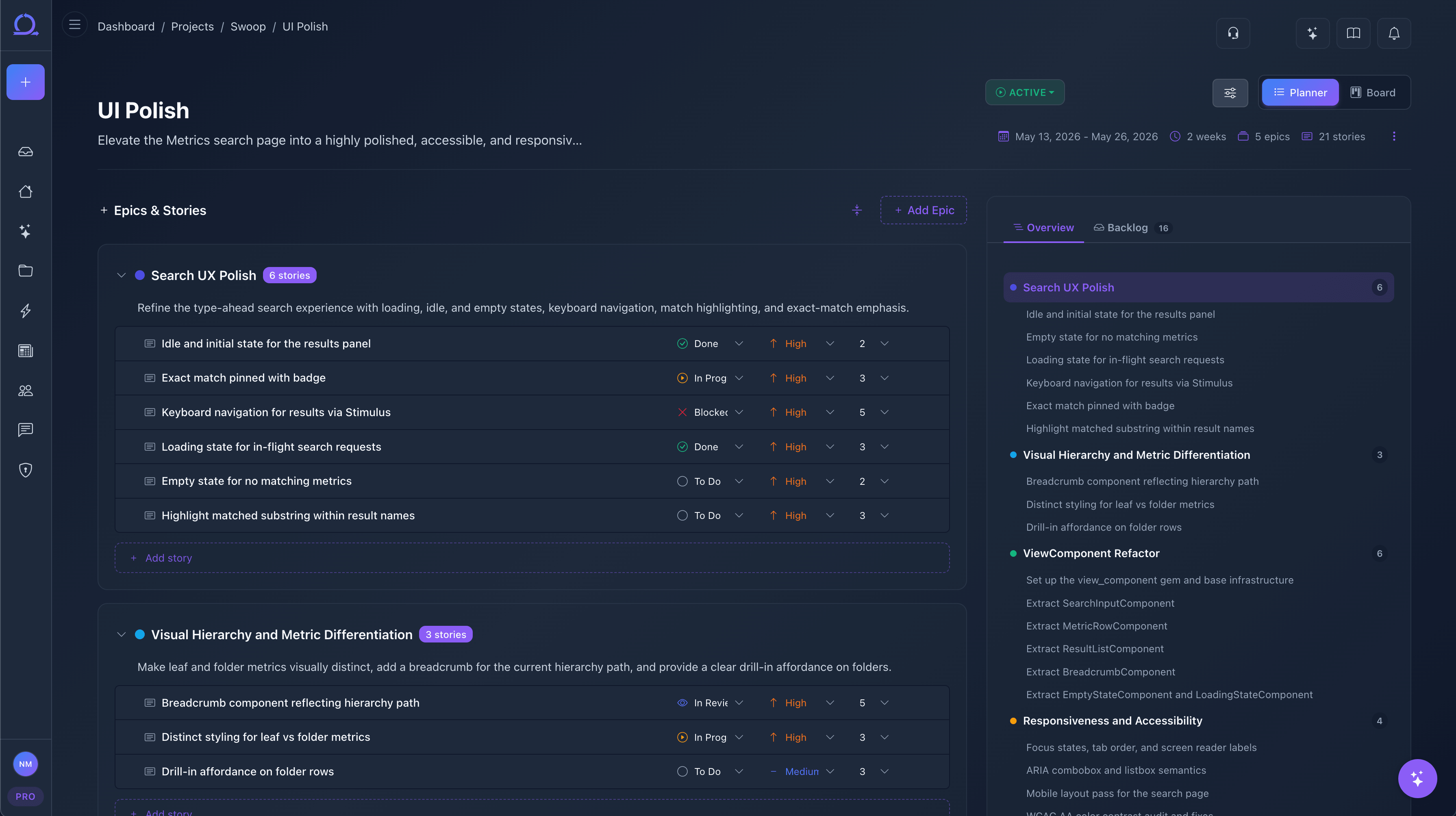Viewport: 1456px width, 816px height.
Task: Click the app logo icon
Action: pos(26,25)
